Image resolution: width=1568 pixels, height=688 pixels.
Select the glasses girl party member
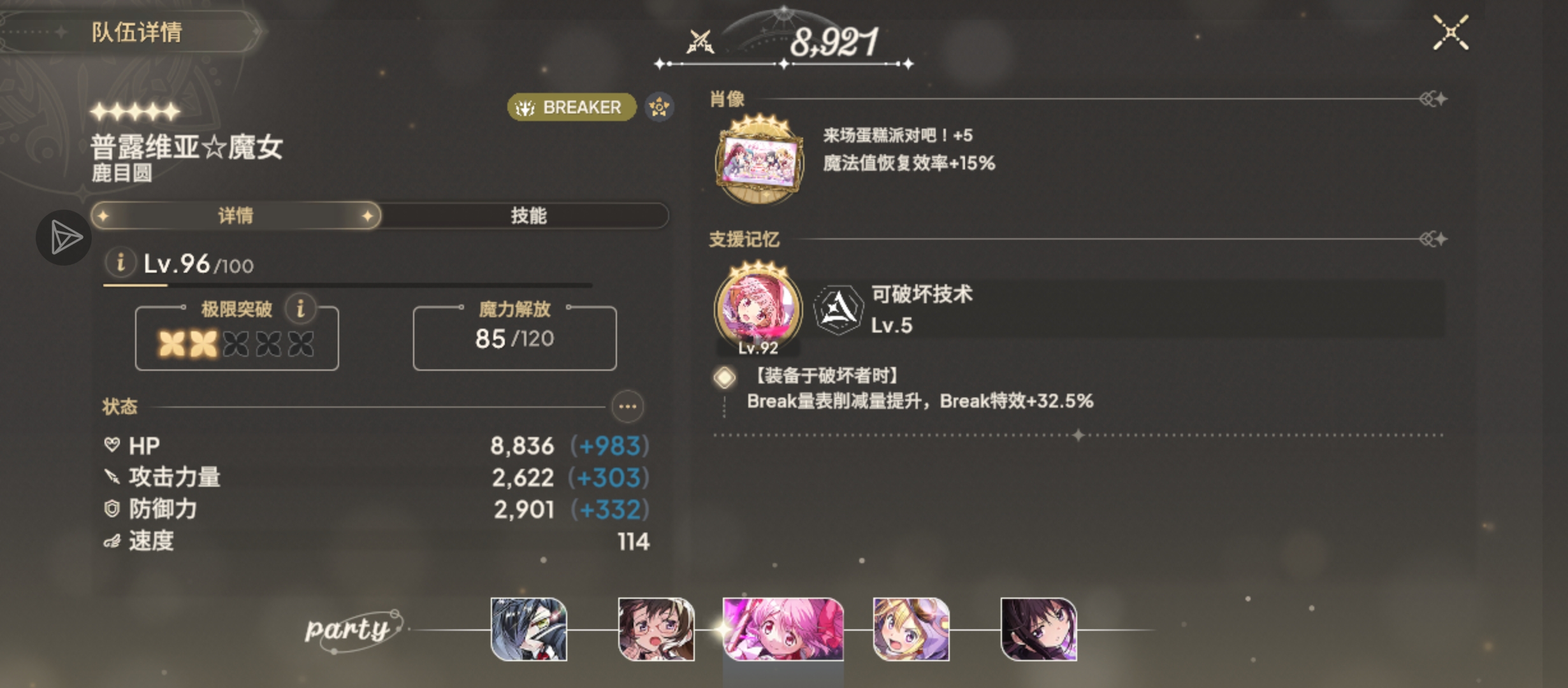[x=656, y=629]
